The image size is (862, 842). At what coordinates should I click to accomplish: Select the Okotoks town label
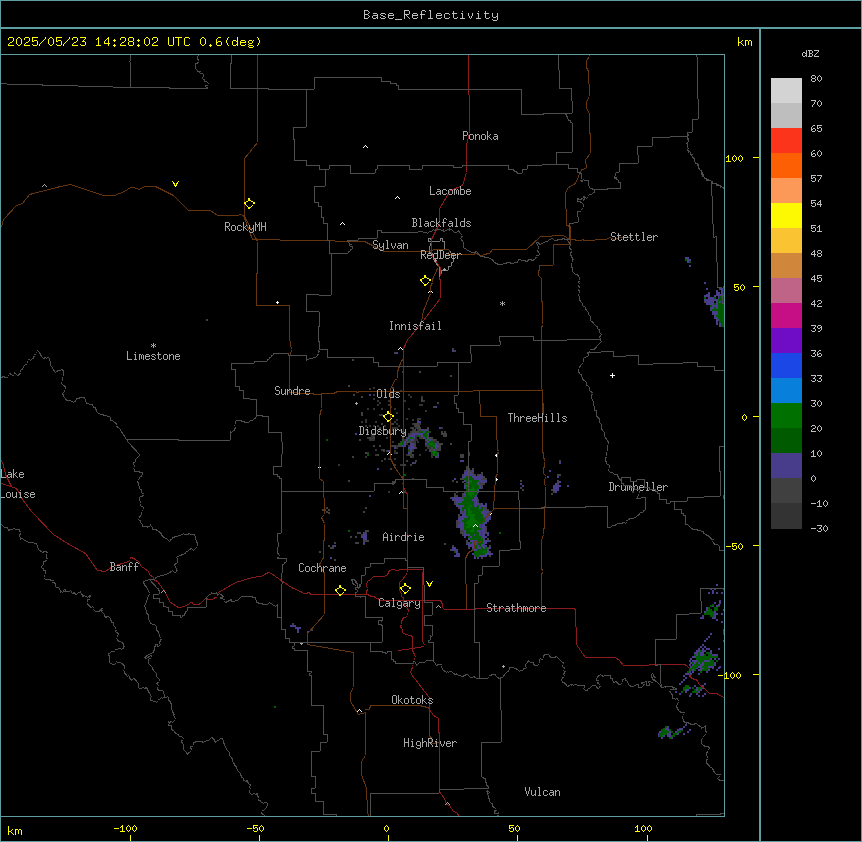point(412,700)
